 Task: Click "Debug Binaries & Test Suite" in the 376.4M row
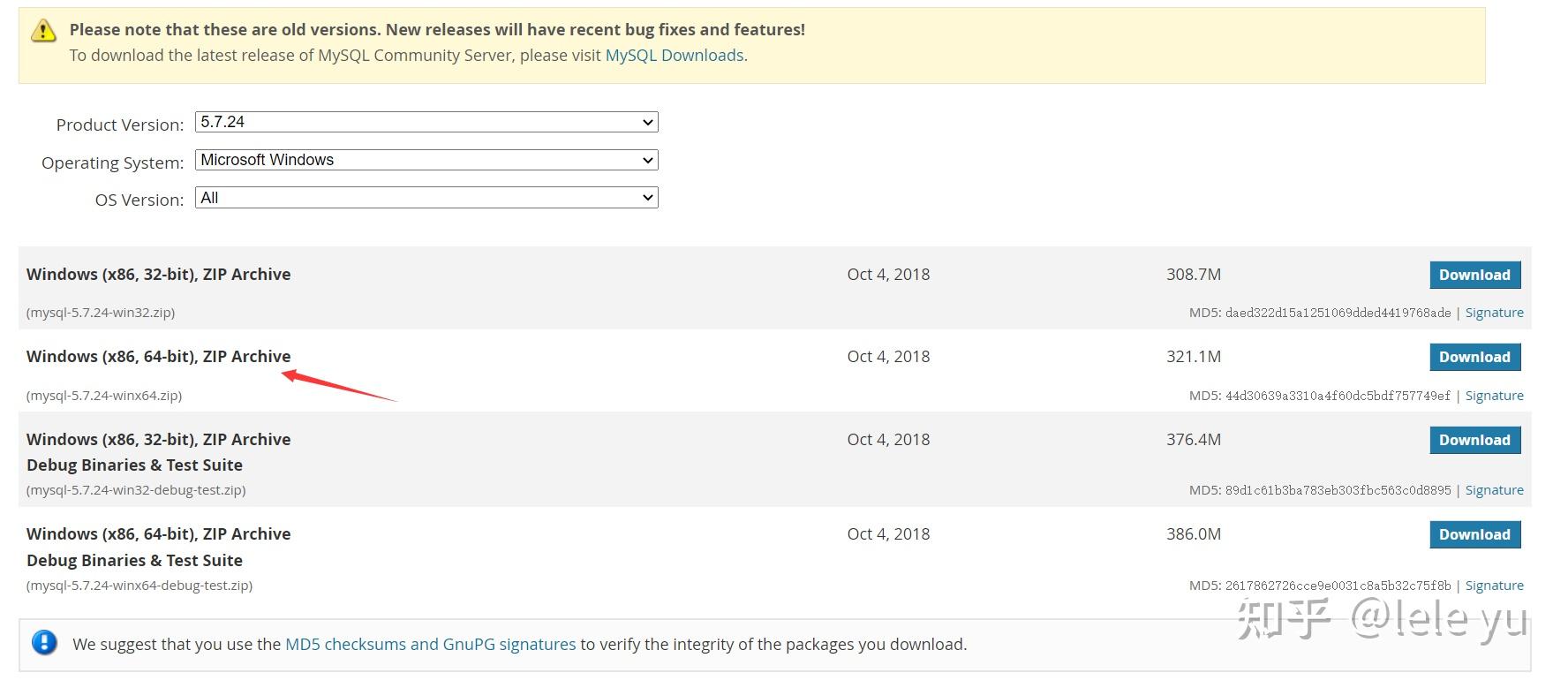click(134, 465)
